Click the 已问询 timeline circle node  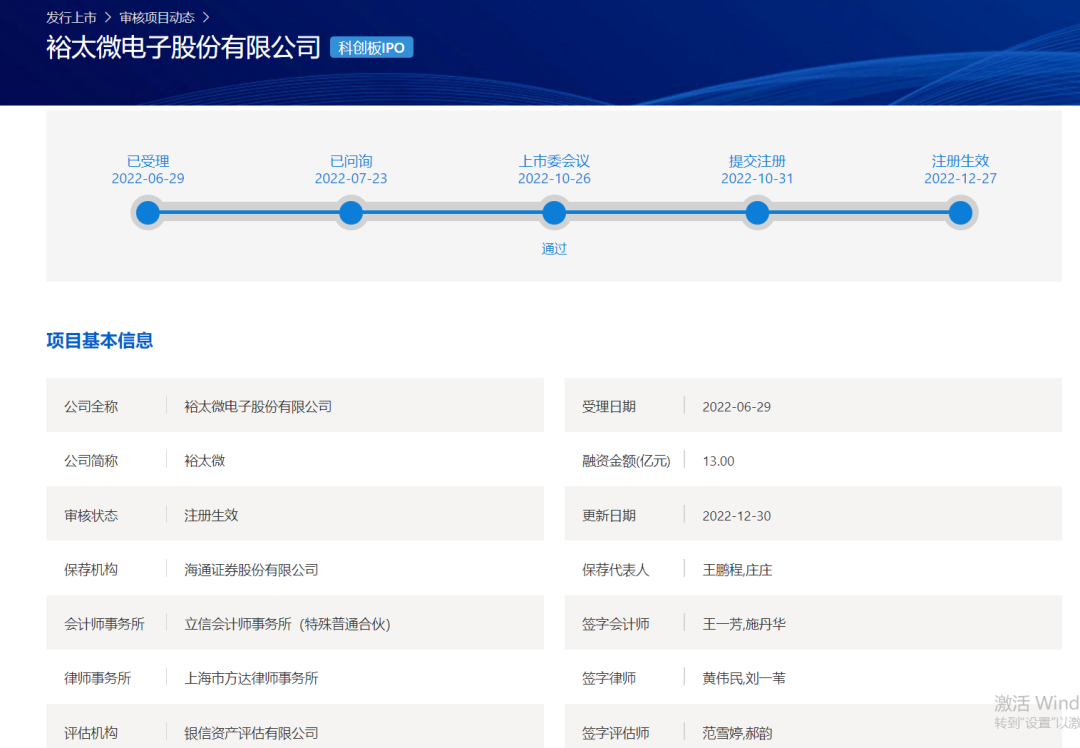pos(351,213)
